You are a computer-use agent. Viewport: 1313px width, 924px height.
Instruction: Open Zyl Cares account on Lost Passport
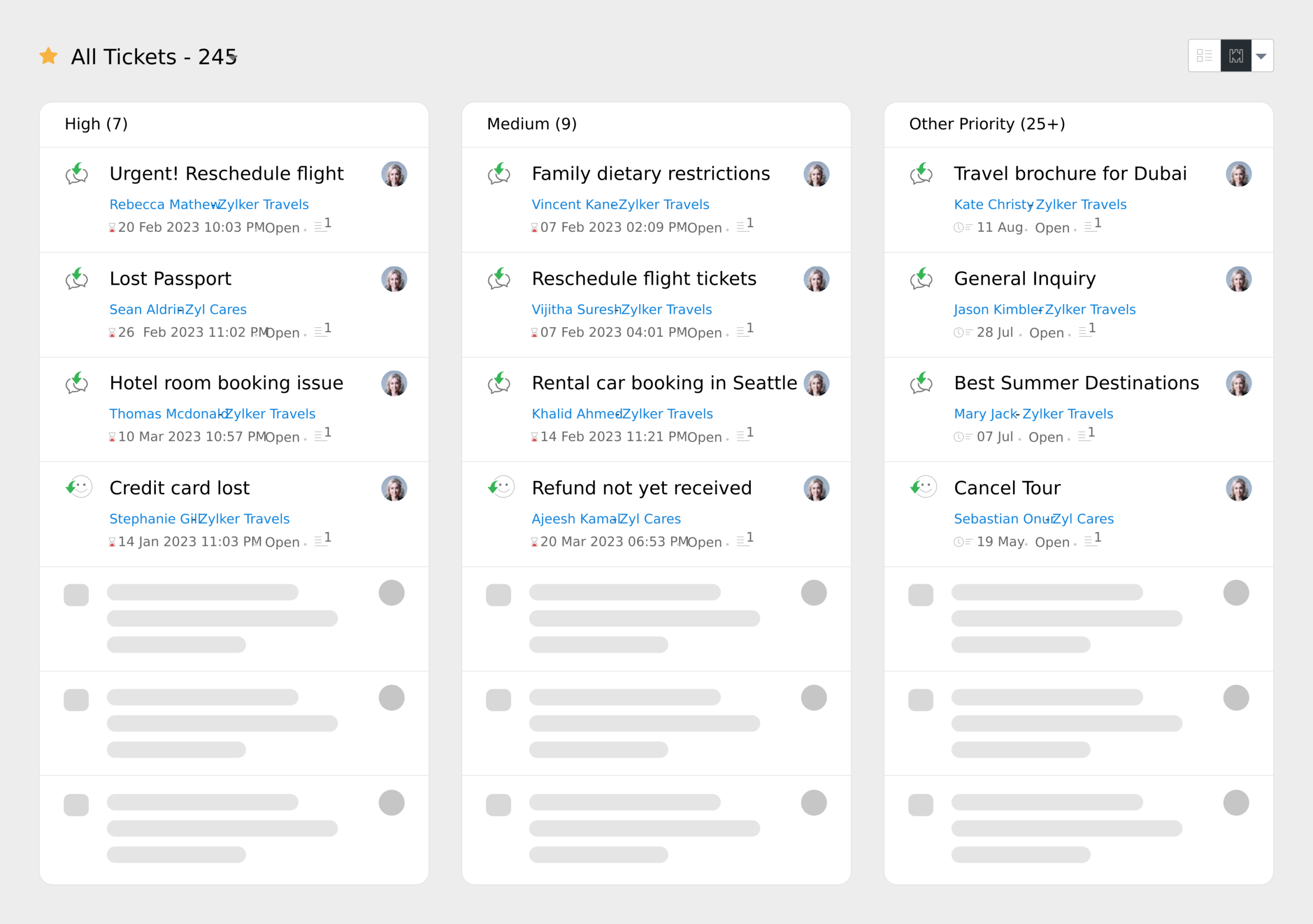(x=216, y=309)
